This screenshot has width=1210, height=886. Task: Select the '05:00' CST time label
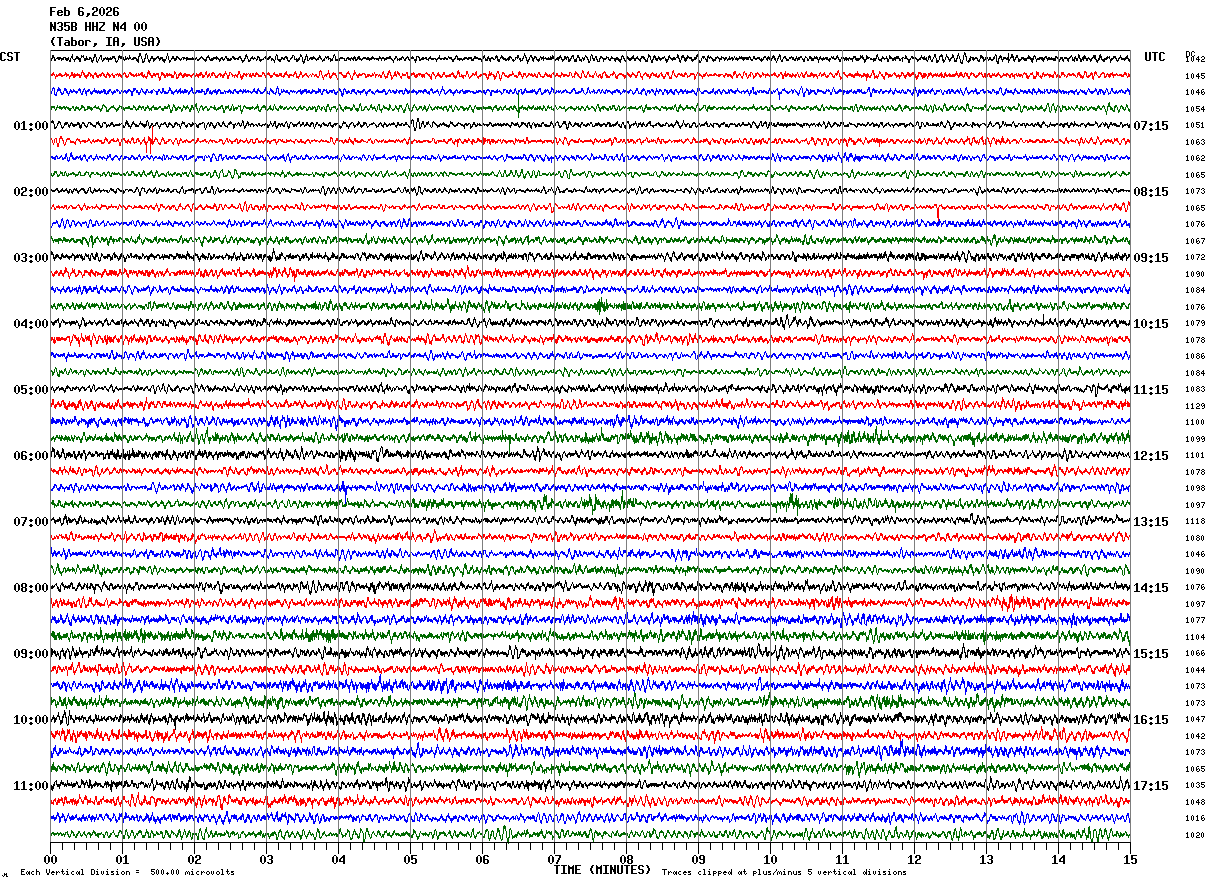[x=31, y=390]
